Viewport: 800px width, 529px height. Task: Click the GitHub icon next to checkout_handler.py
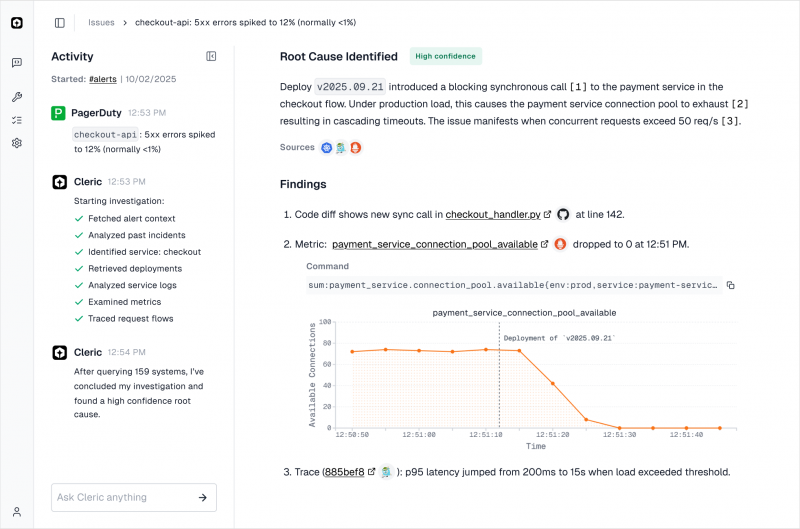click(563, 214)
